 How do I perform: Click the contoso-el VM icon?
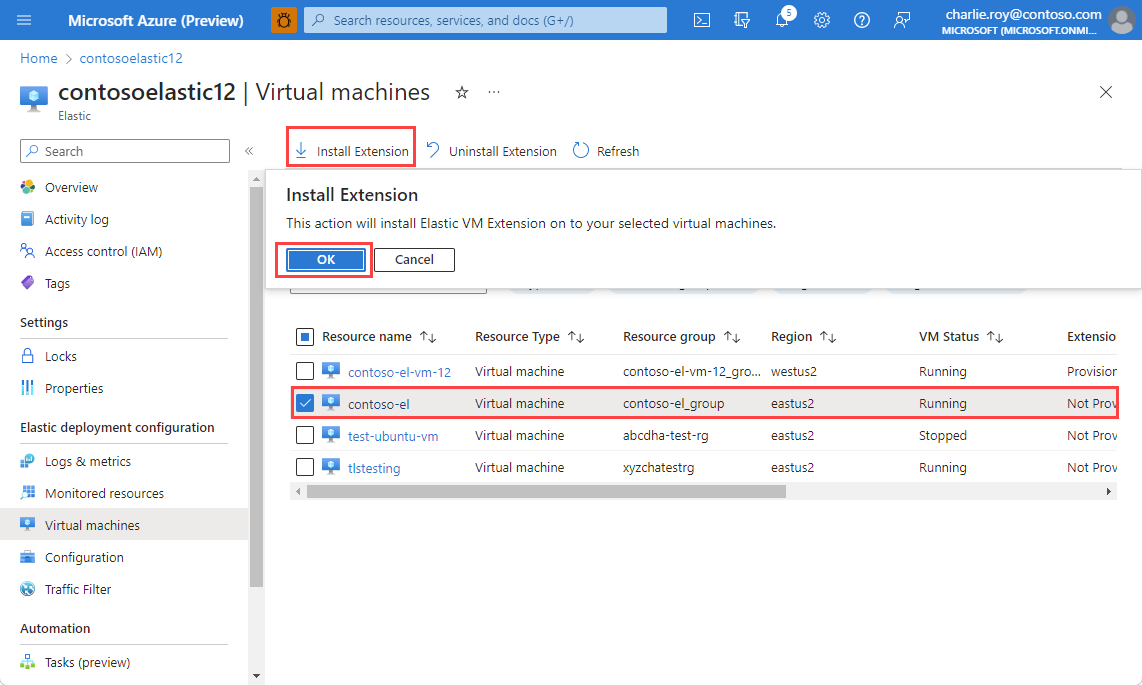[x=331, y=403]
